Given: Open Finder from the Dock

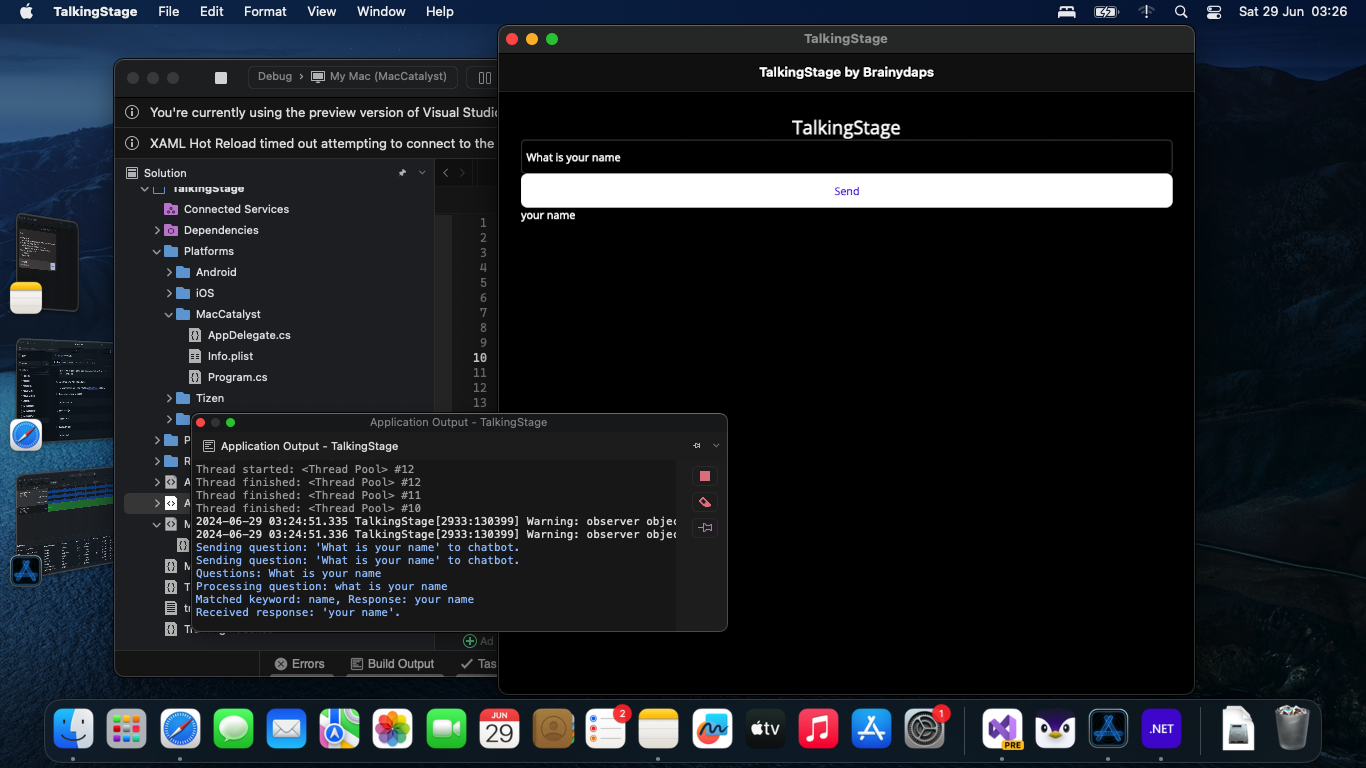Looking at the screenshot, I should 73,729.
